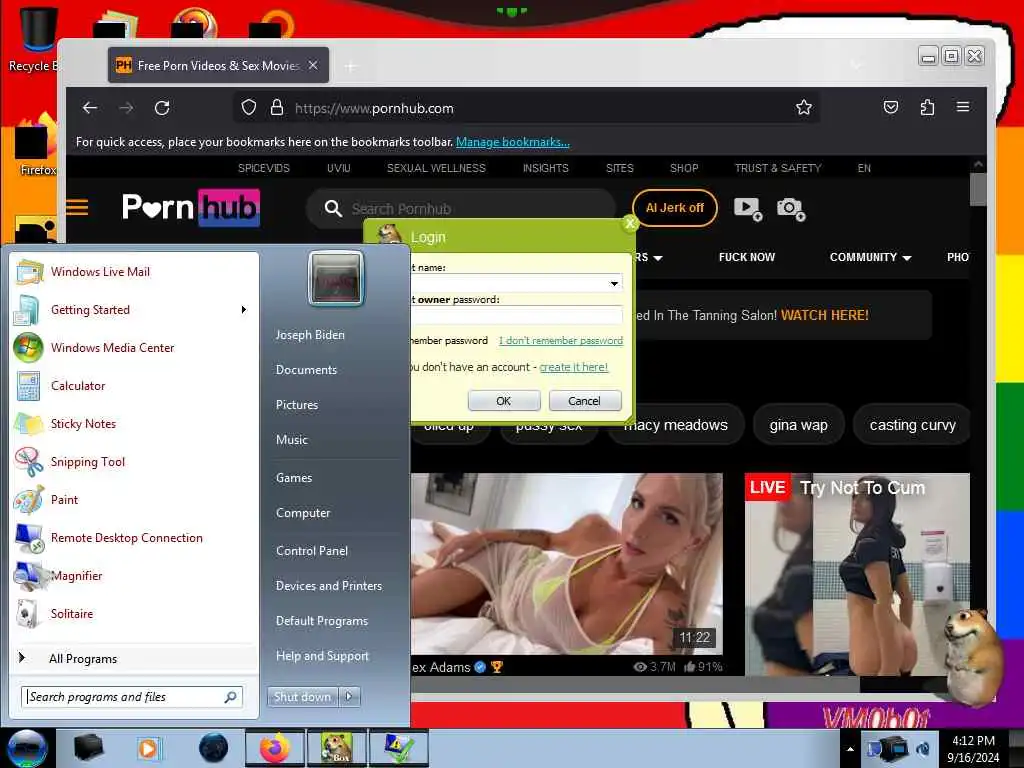Click the 'I don't remember password' link
This screenshot has width=1024, height=768.
[560, 340]
